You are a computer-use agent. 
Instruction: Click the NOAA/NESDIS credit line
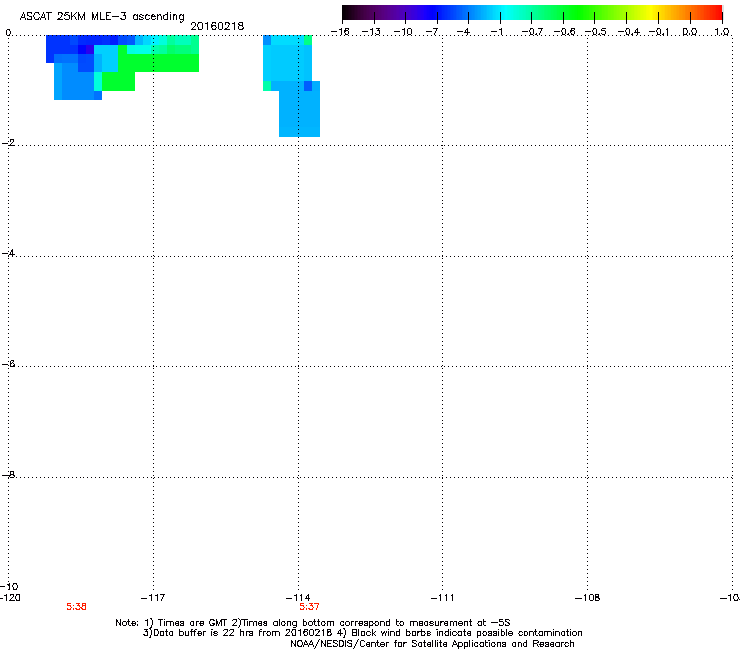coord(432,644)
